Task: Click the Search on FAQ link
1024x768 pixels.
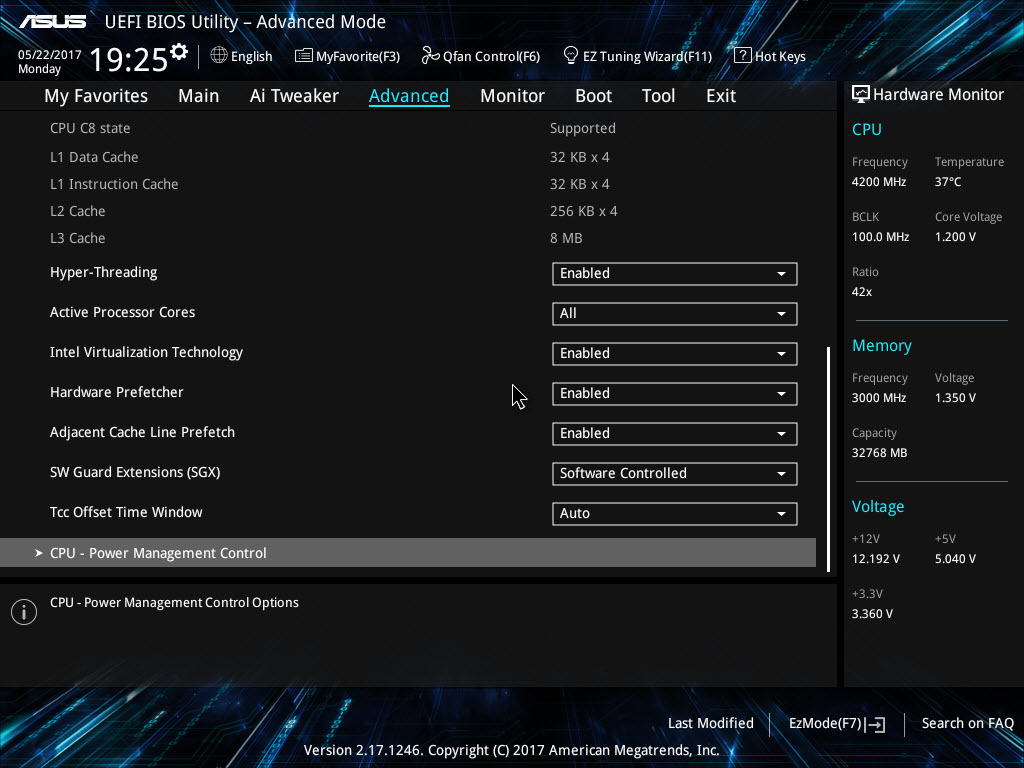Action: [967, 724]
